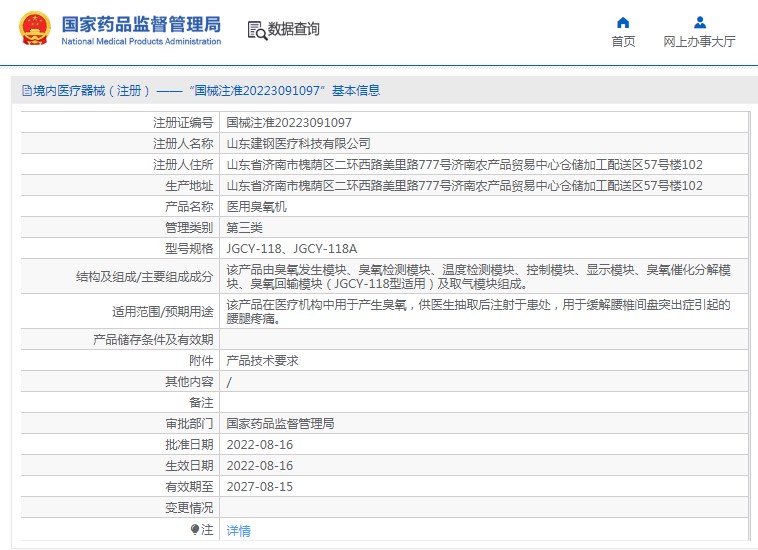The width and height of the screenshot is (758, 550).
Task: Click the 其他内容 label
Action: click(190, 382)
